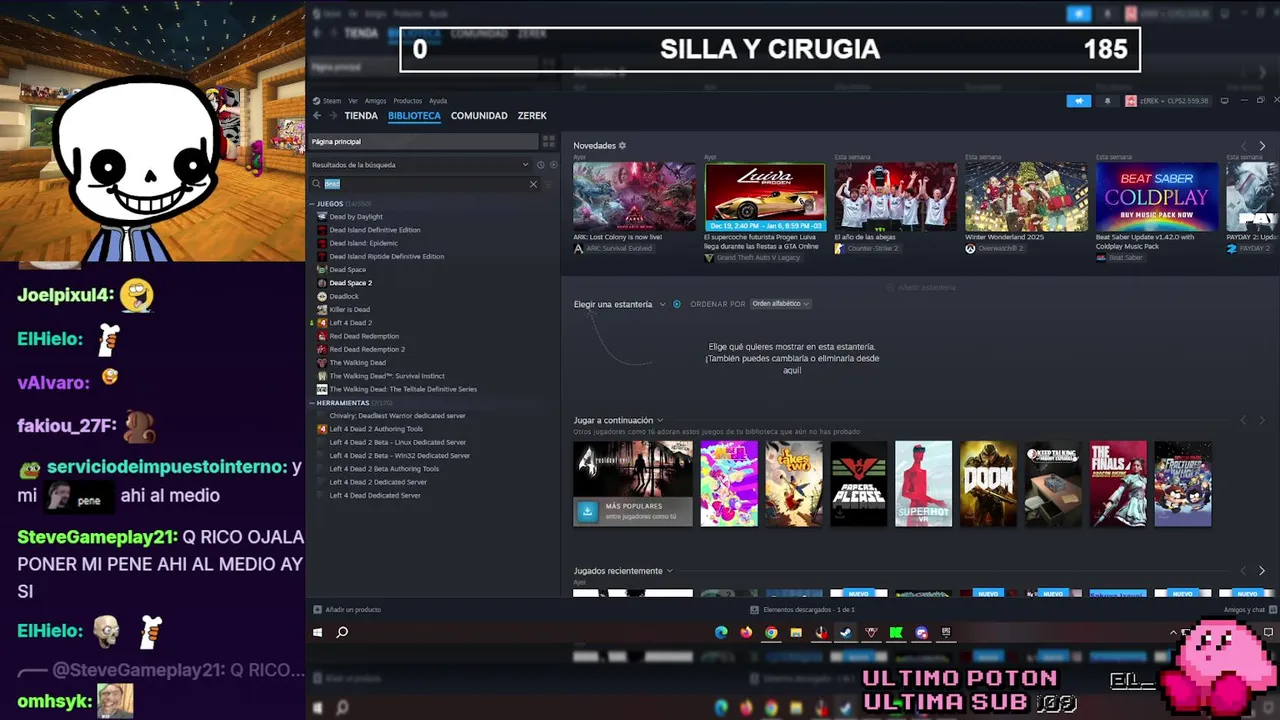Click download icon on Más Populares card

coord(588,511)
